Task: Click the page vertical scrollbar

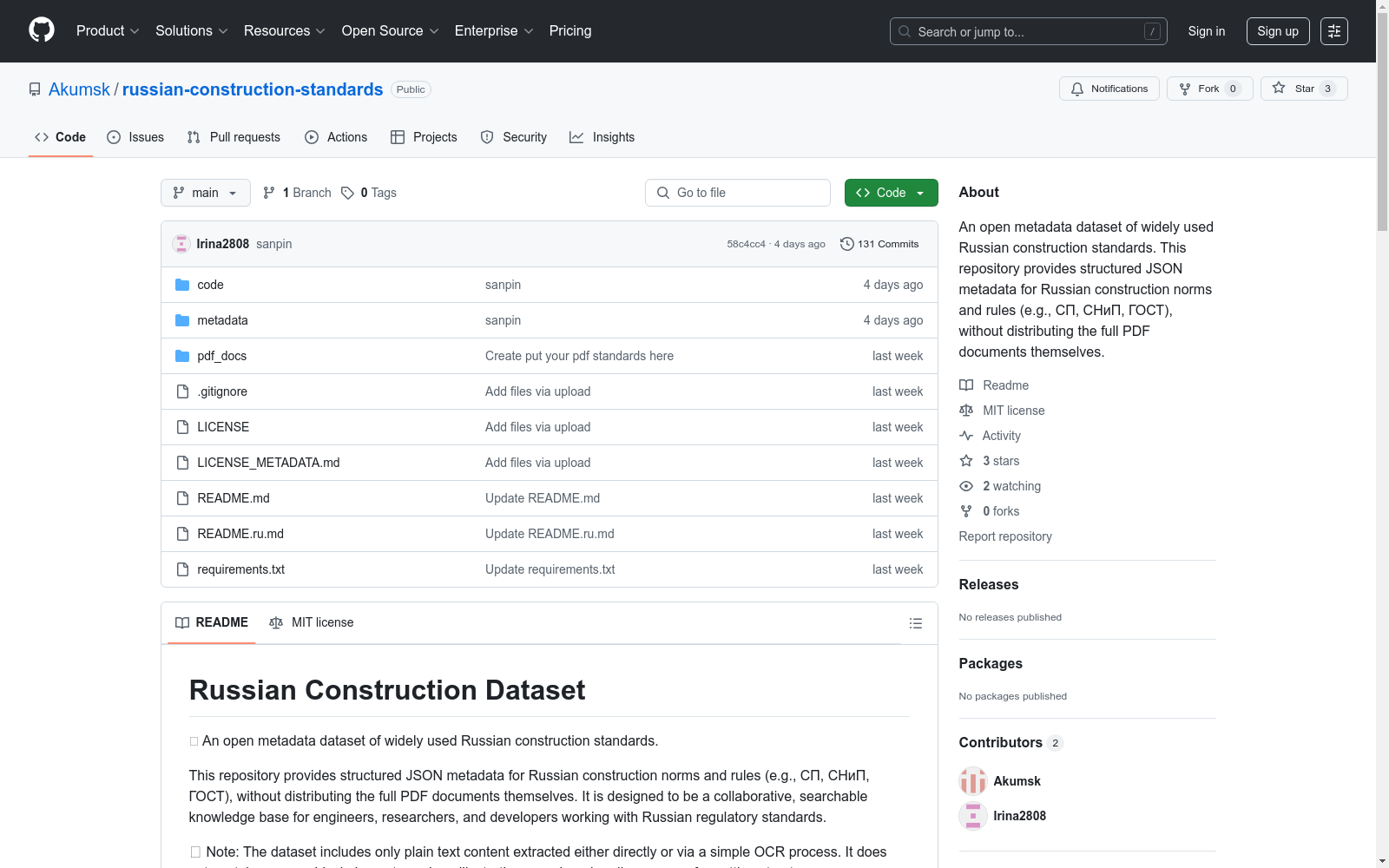Action: 1382,122
